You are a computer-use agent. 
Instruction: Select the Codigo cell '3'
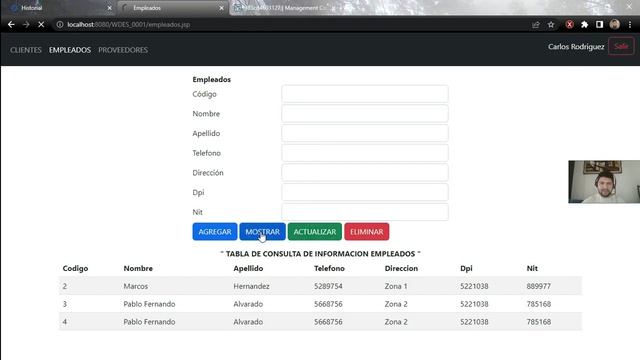point(64,304)
